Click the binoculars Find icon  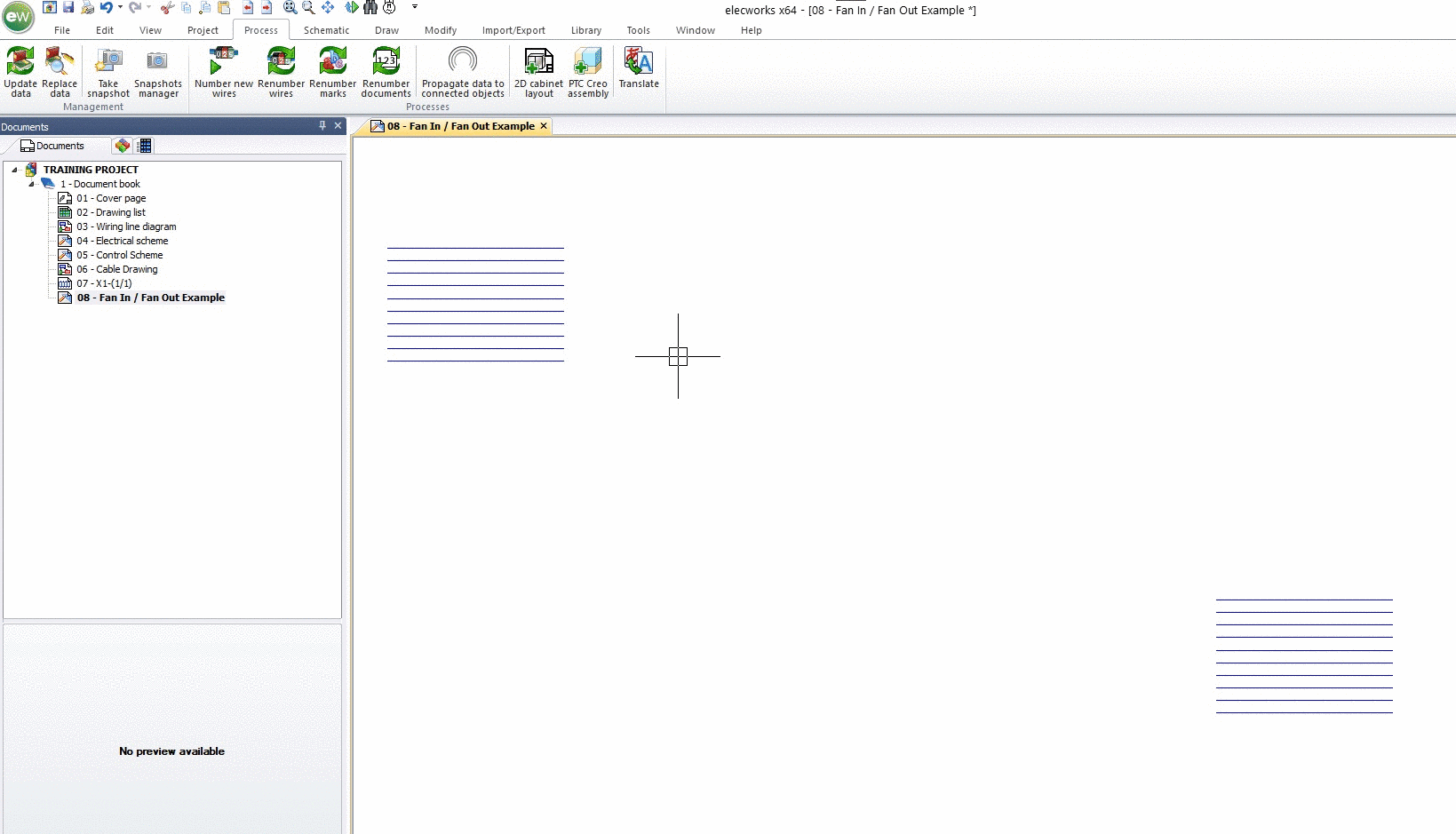tap(370, 7)
